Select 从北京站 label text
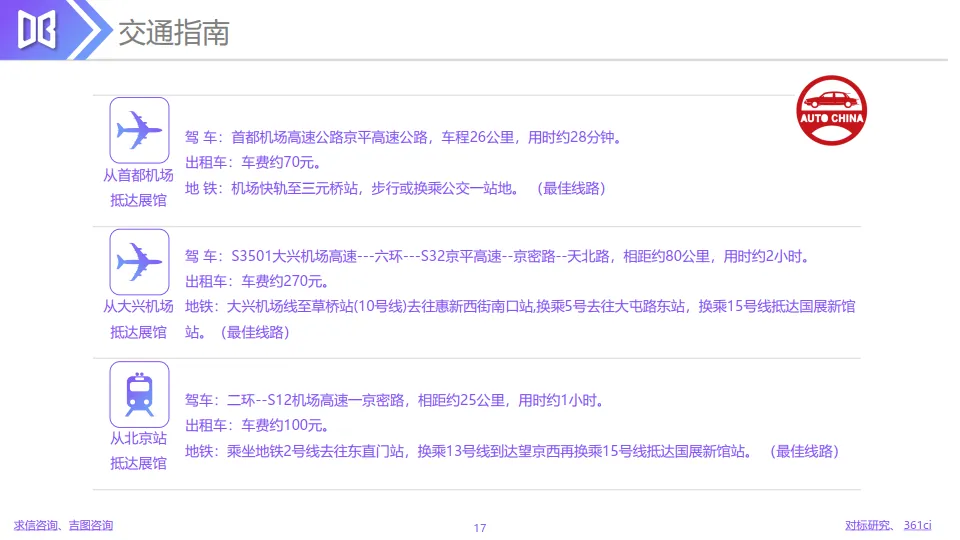This screenshot has width=960, height=540. point(138,438)
